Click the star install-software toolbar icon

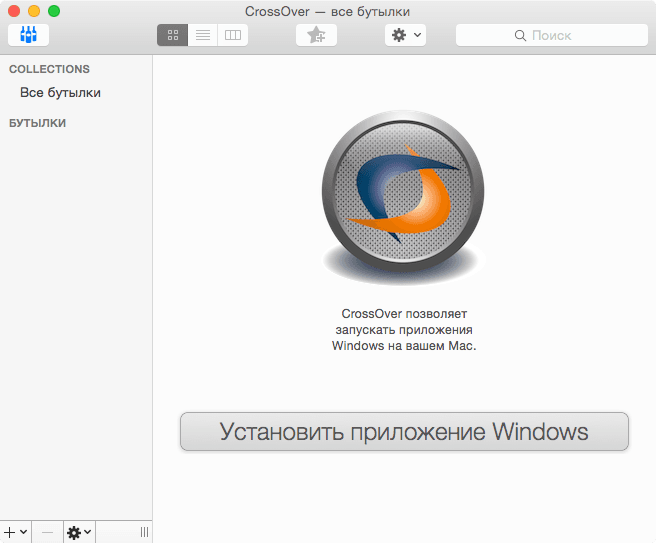(x=316, y=35)
